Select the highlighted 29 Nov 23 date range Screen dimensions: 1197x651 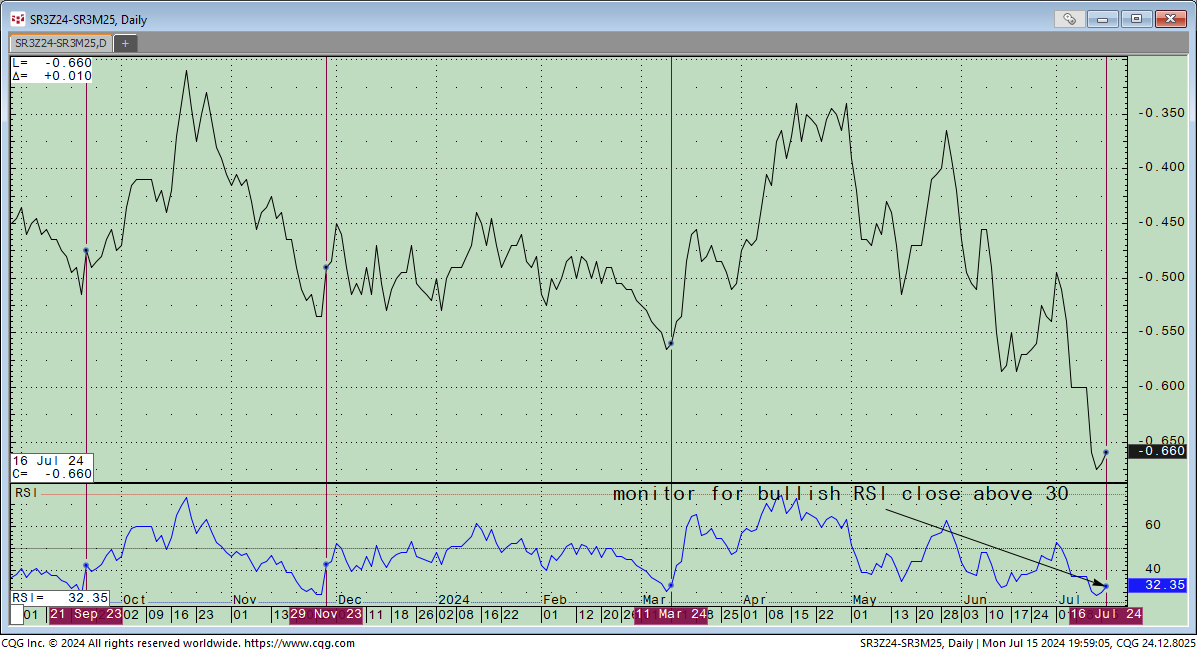325,615
